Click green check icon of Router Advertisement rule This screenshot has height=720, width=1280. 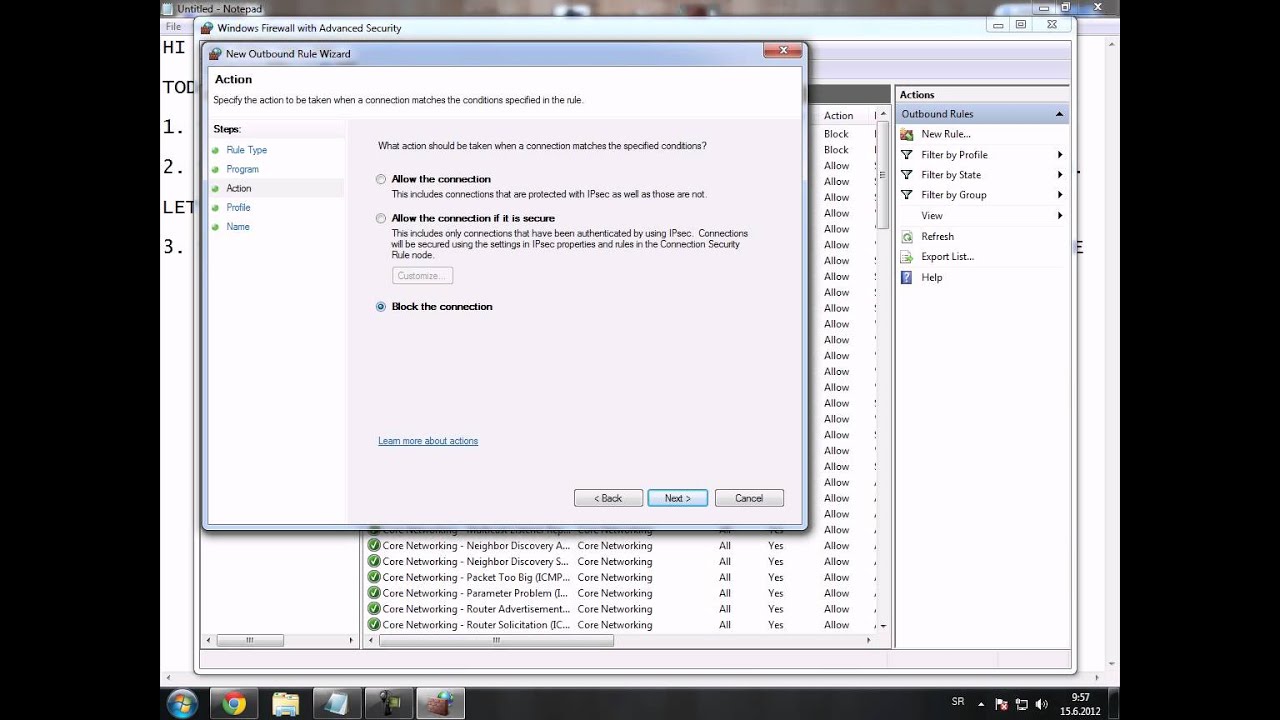374,609
